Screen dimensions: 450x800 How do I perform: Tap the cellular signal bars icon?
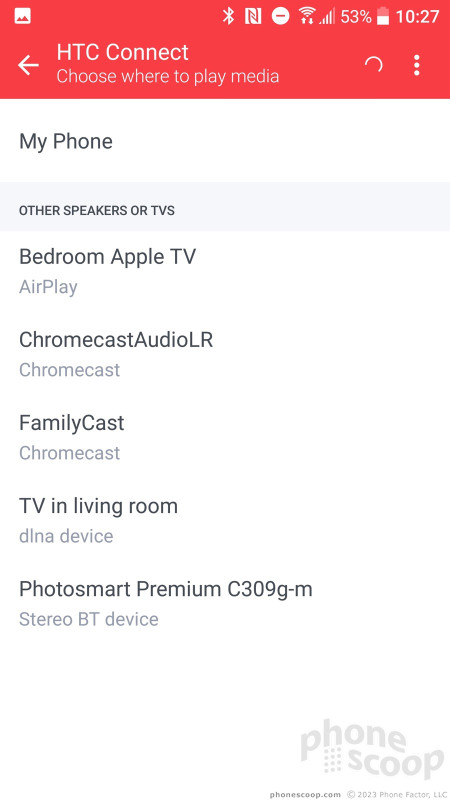327,17
